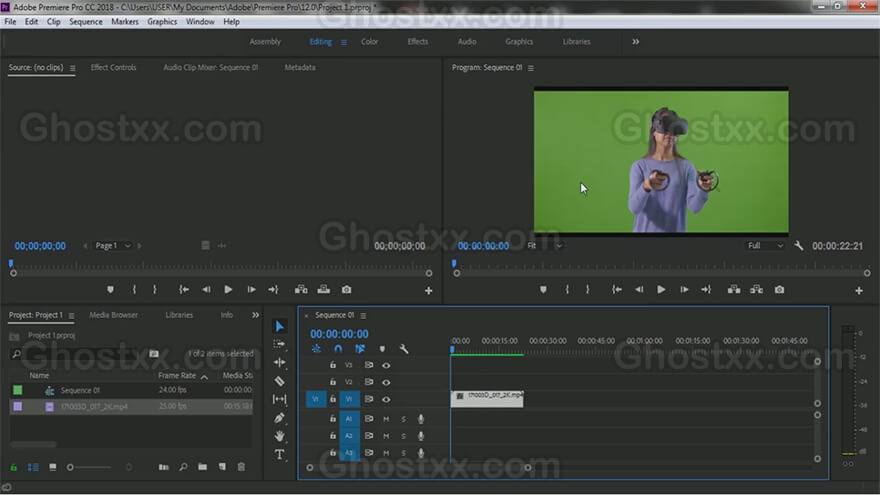
Task: Select the Razor tool
Action: (x=279, y=381)
